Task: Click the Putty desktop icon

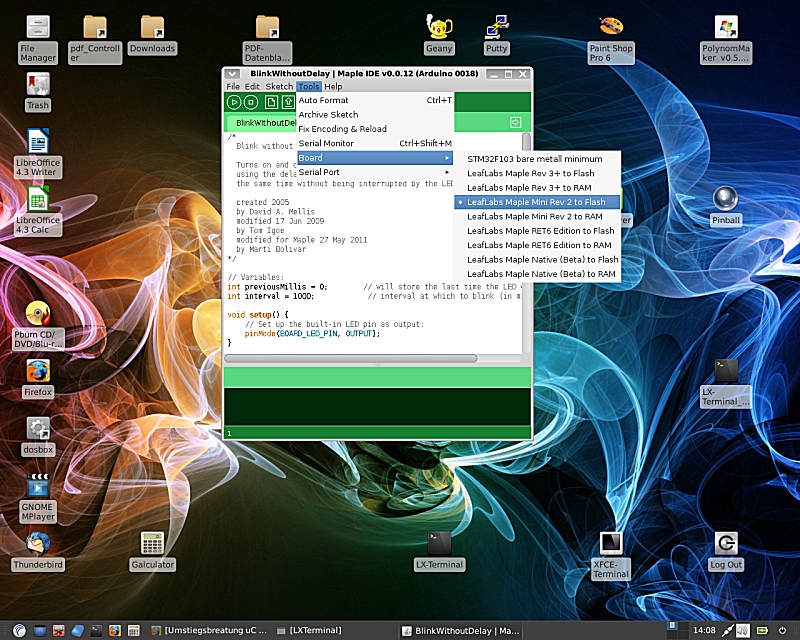Action: coord(496,35)
